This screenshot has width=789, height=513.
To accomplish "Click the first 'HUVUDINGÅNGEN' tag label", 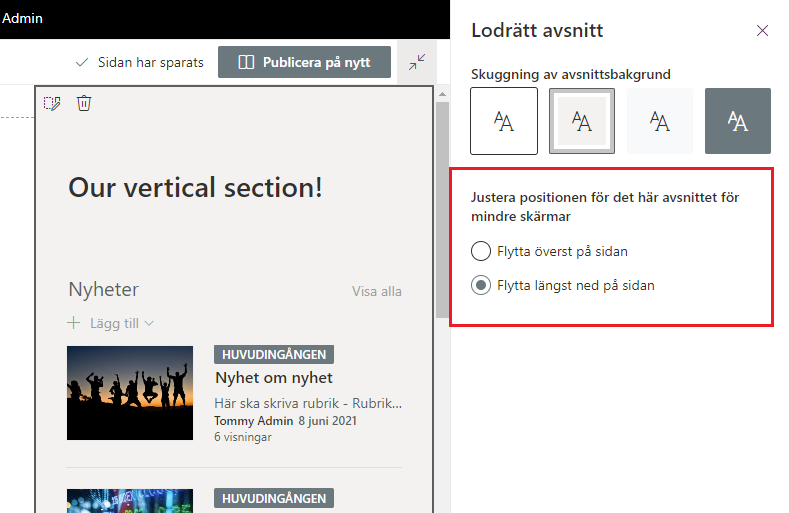I will (x=274, y=354).
